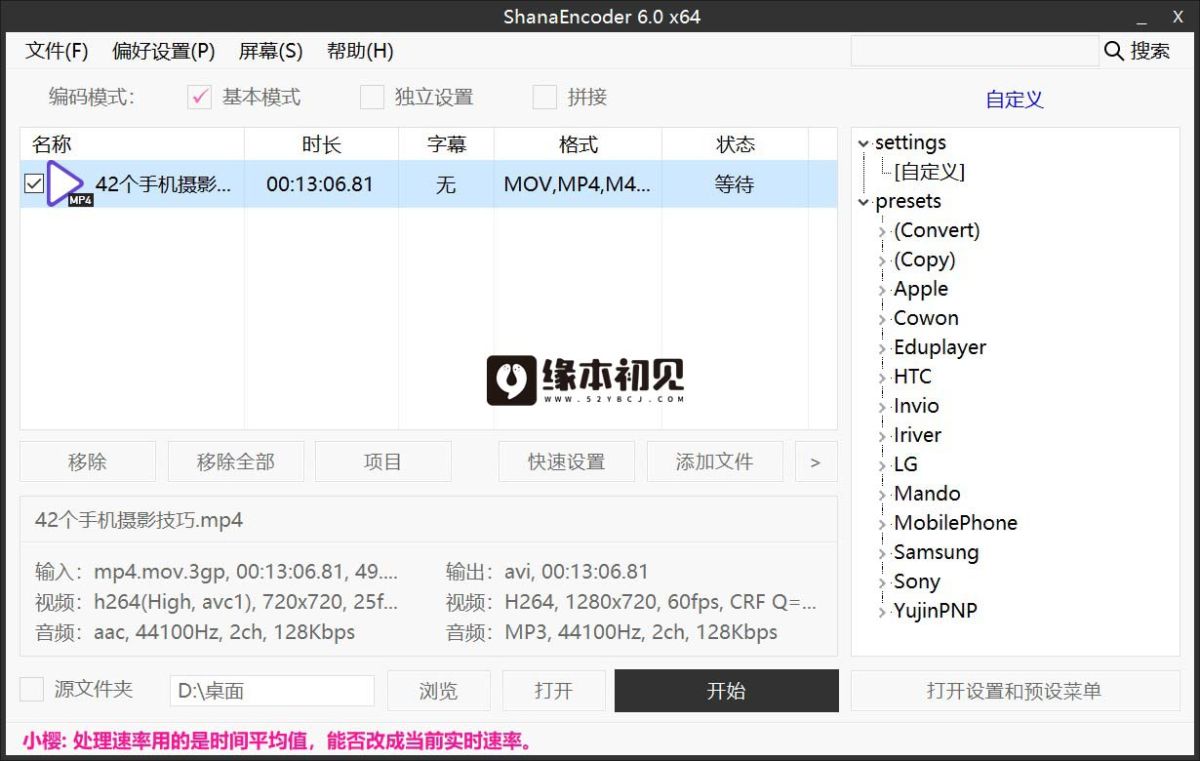Select the (Copy) preset label

pos(925,260)
